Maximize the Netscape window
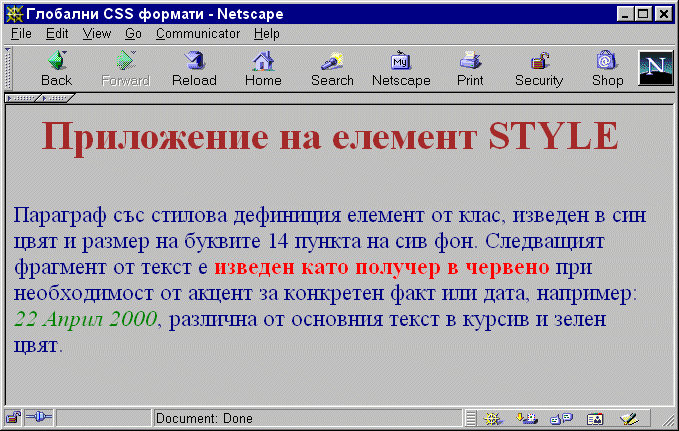 pyautogui.click(x=643, y=14)
